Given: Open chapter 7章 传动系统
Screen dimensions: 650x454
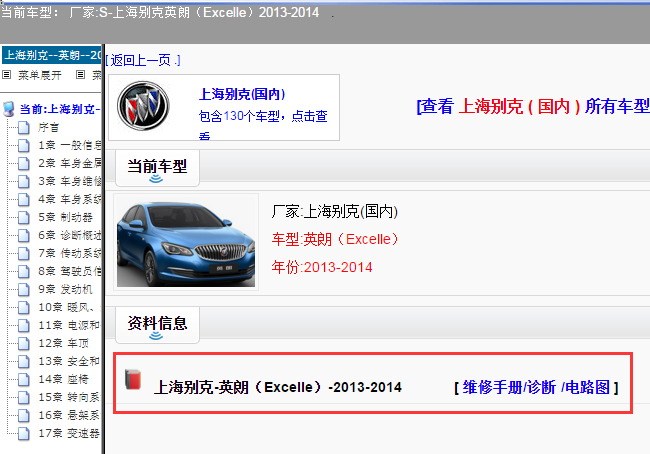Looking at the screenshot, I should click(x=70, y=253).
